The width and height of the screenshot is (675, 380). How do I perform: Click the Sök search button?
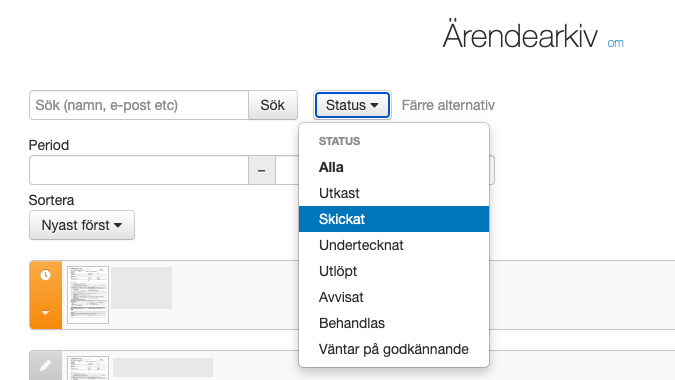click(273, 105)
